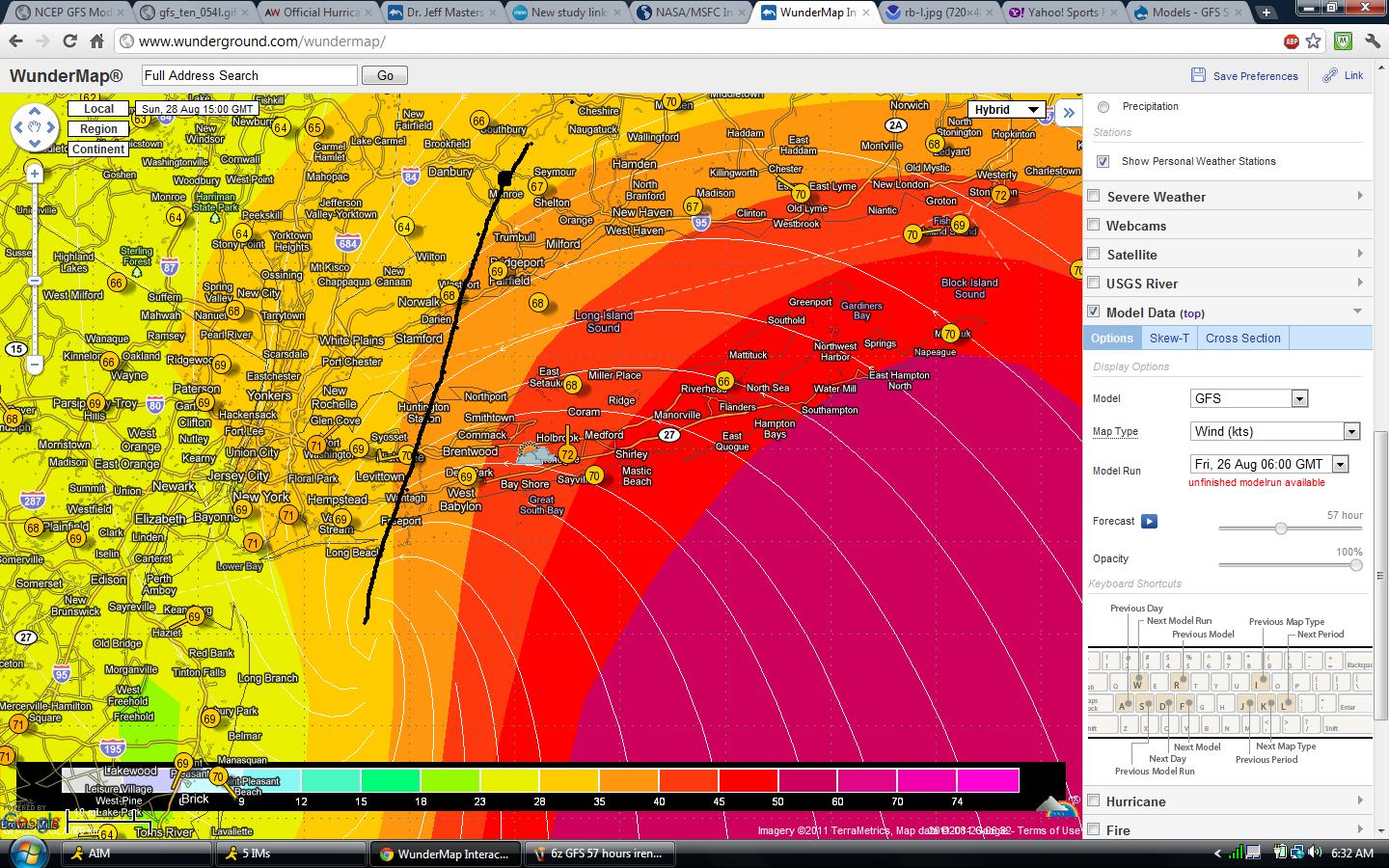Open the Windows Start orb
This screenshot has width=1389, height=868.
click(x=28, y=853)
